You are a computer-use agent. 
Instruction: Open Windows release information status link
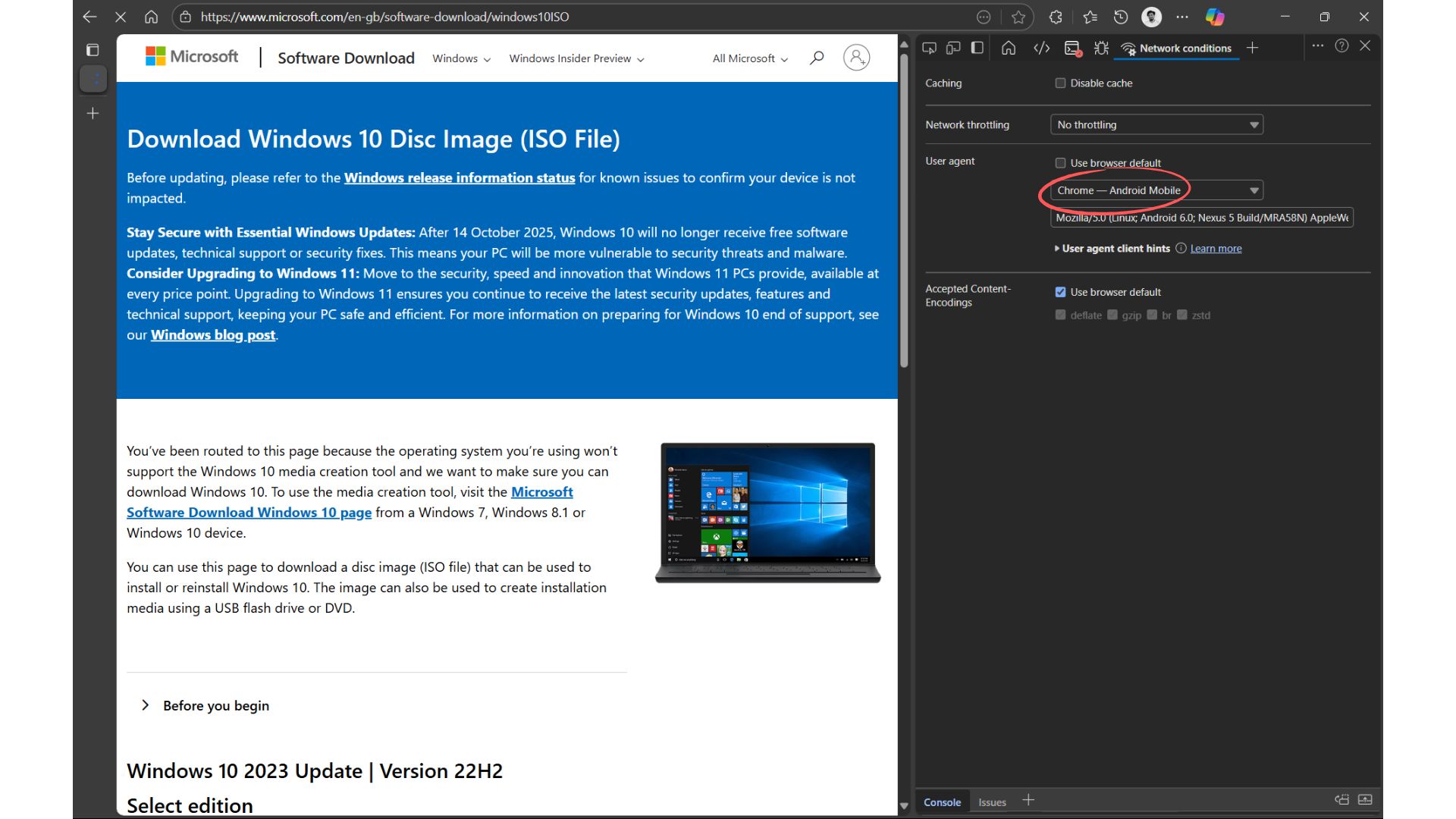[460, 177]
